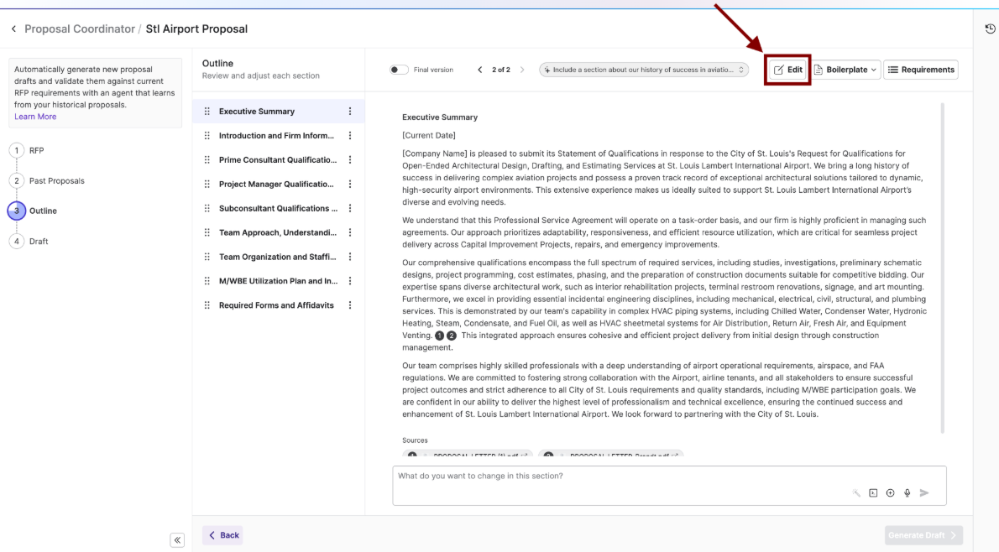
Task: Follow the Learn More link
Action: tap(35, 117)
